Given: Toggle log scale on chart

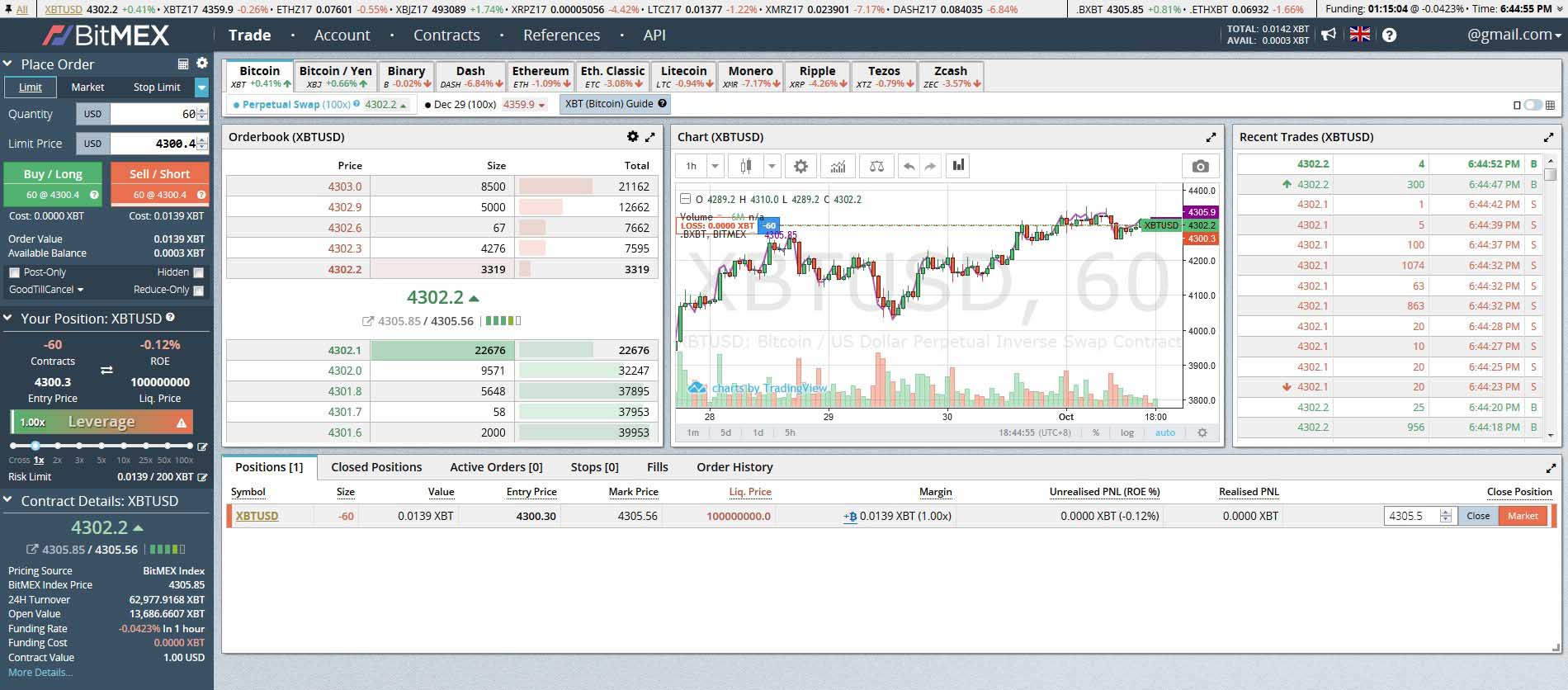Looking at the screenshot, I should pos(1127,432).
